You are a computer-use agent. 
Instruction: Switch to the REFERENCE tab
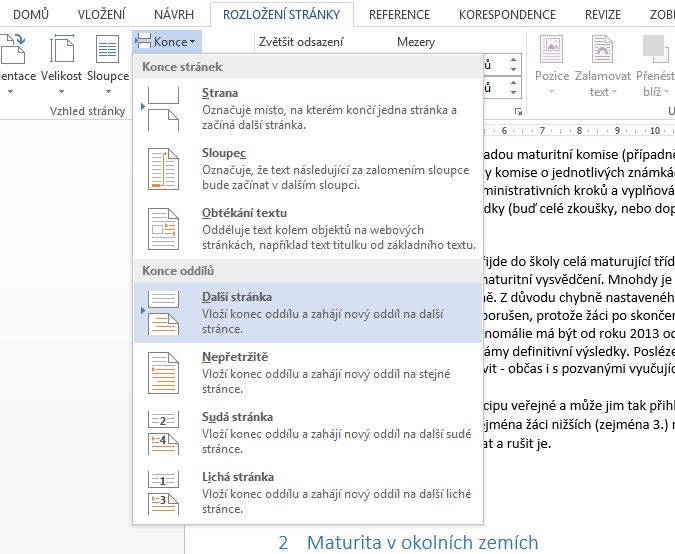click(x=399, y=15)
